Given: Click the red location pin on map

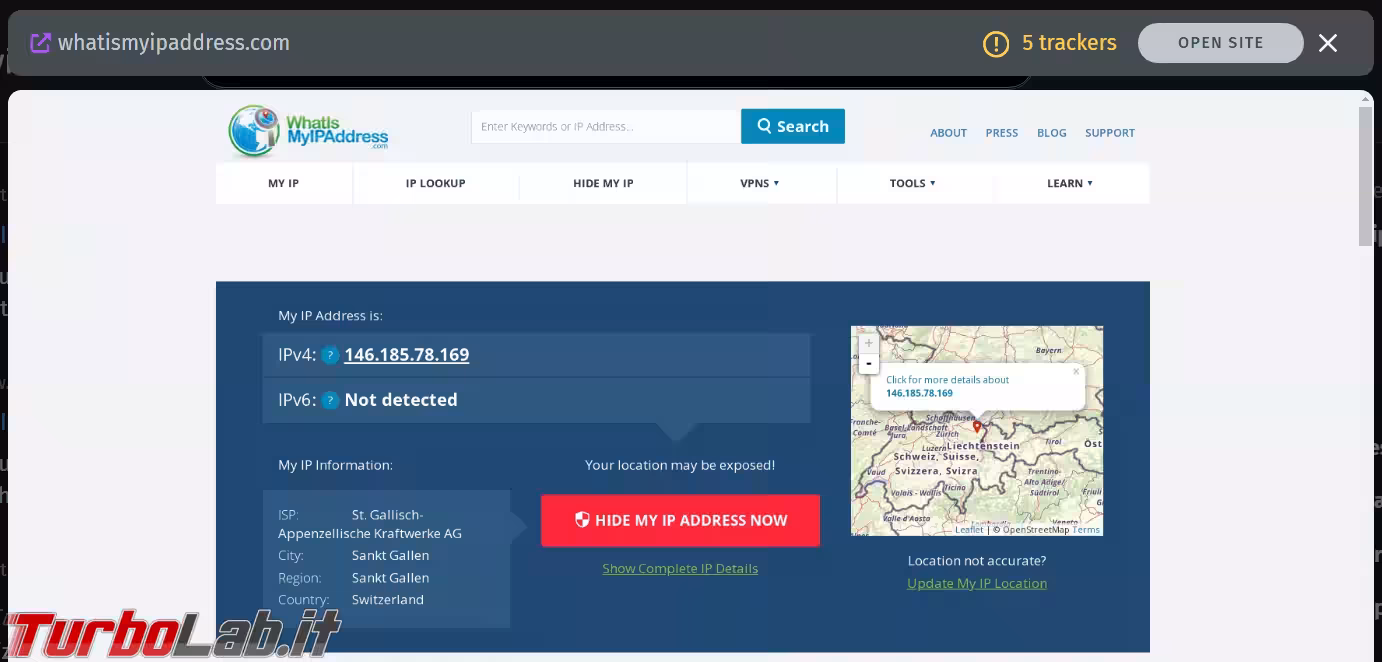Looking at the screenshot, I should pos(977,427).
